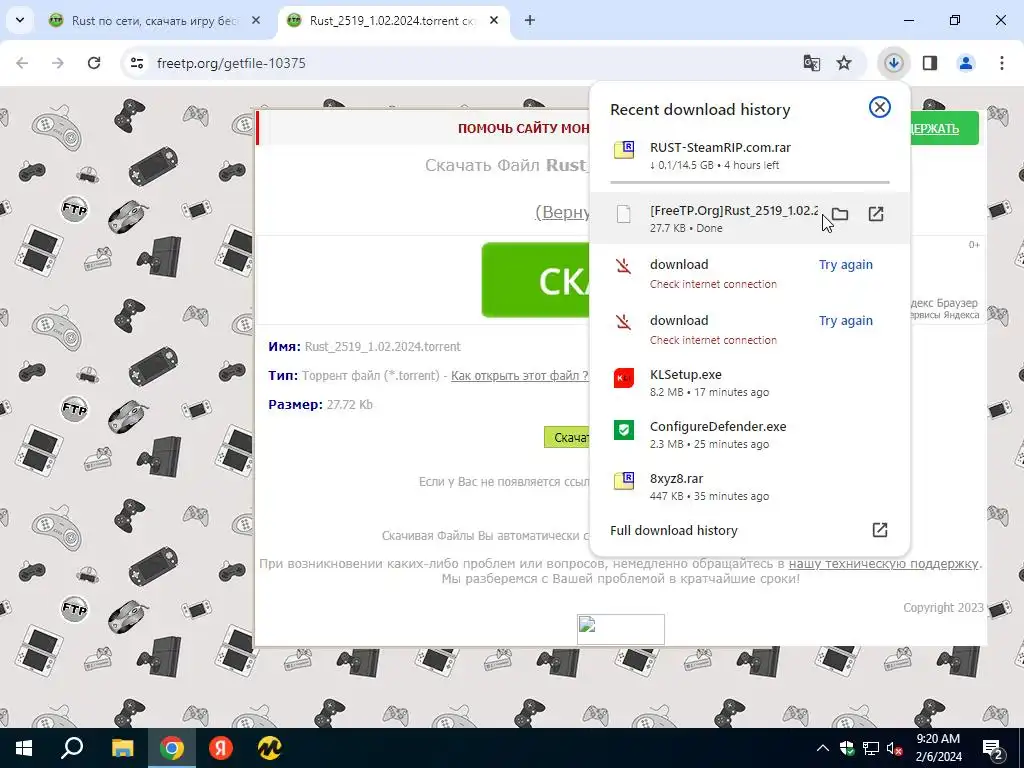The image size is (1024, 768).
Task: Select the Rust_2519_1.02.2024.torrent tab
Action: 394,20
